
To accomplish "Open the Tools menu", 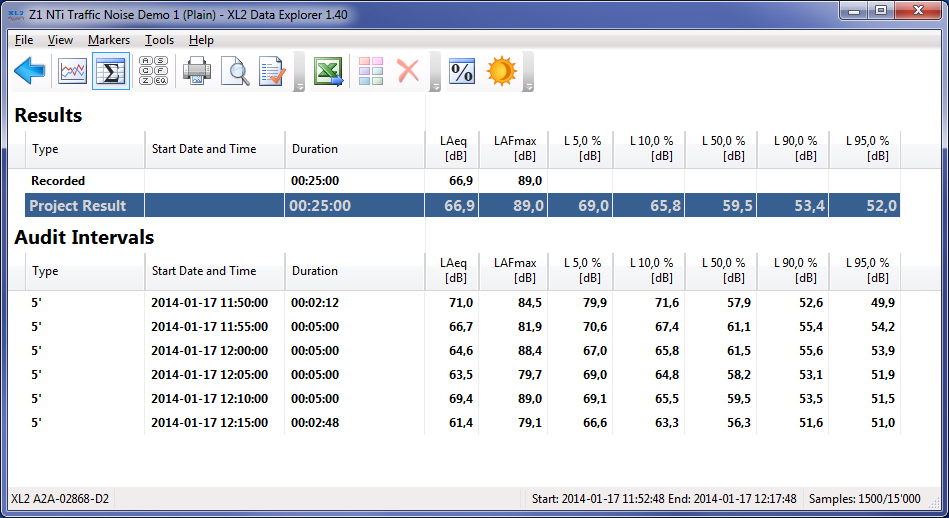I will 159,40.
